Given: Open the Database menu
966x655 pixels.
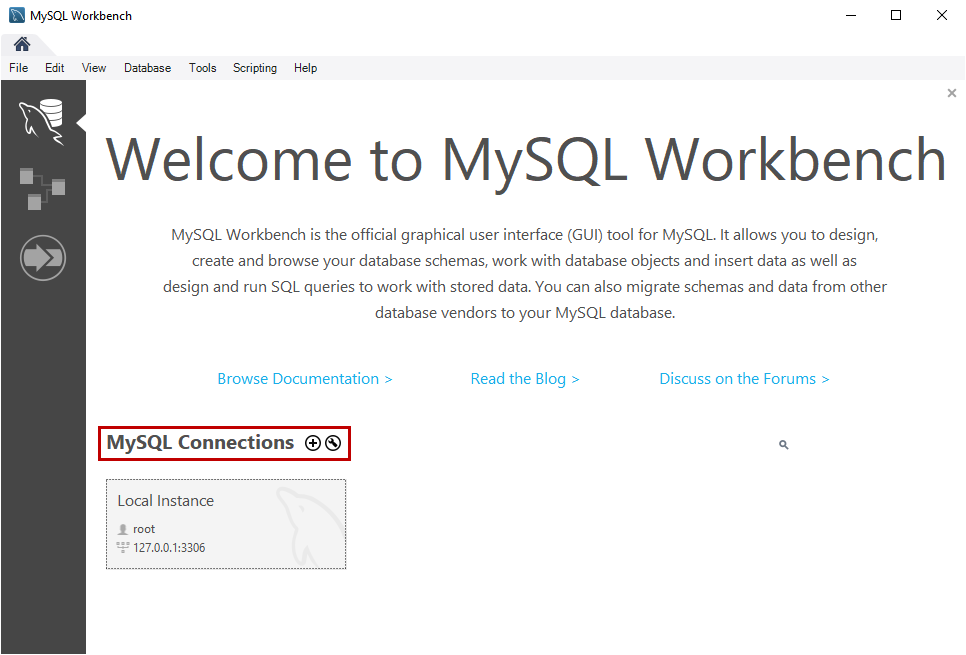Looking at the screenshot, I should [147, 68].
